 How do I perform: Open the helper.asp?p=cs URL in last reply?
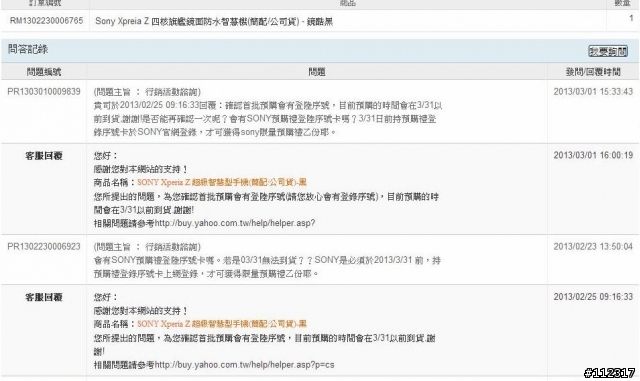[244, 365]
